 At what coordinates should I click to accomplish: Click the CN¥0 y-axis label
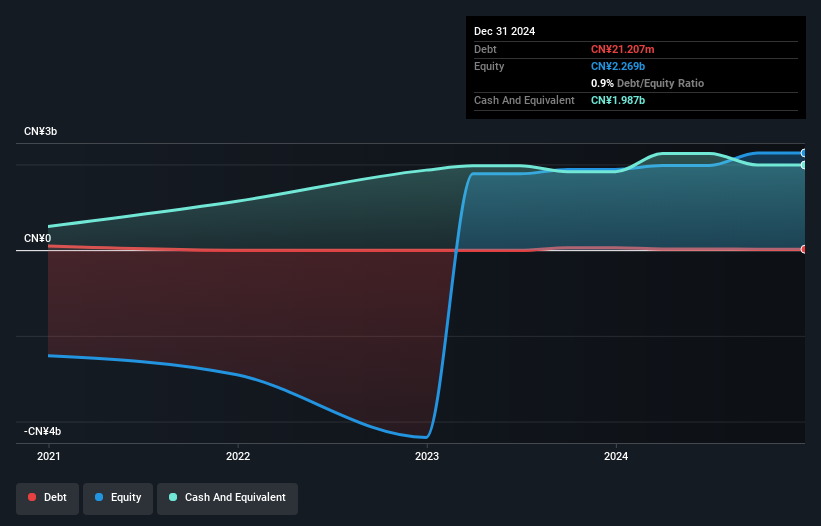point(38,239)
